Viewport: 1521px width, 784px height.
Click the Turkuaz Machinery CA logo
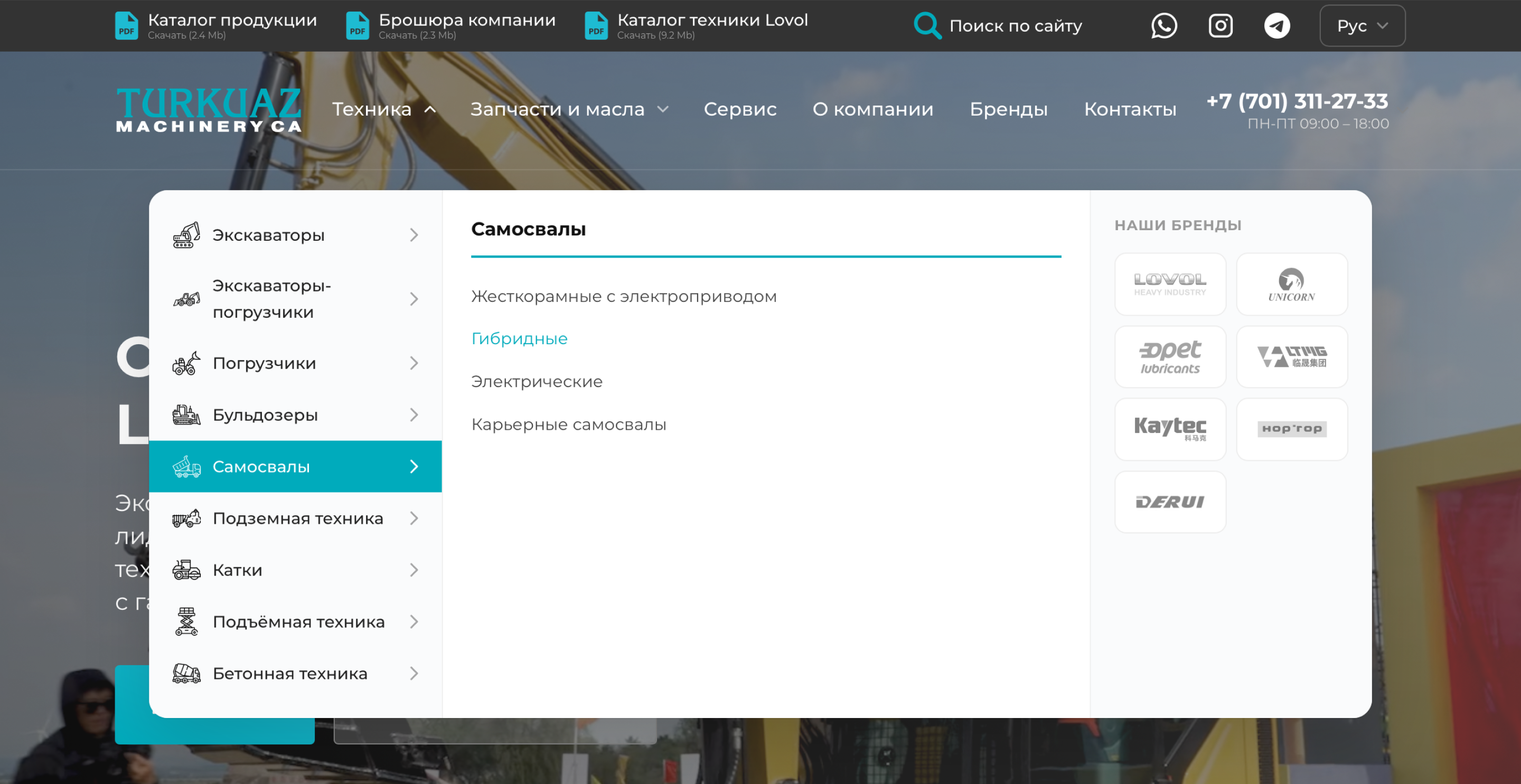[209, 110]
